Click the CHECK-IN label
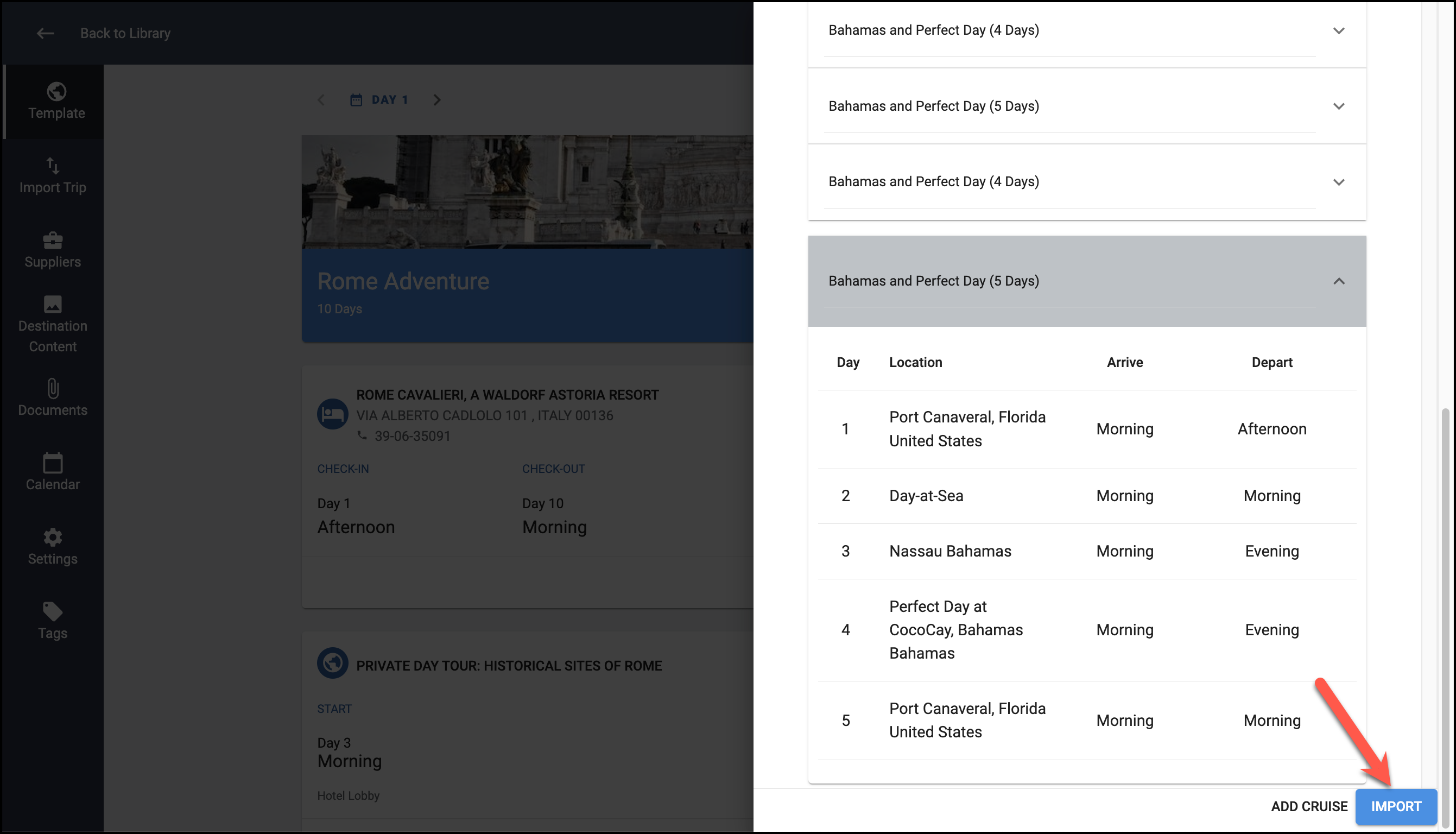Screen dimensions: 1456x834 click(343, 469)
